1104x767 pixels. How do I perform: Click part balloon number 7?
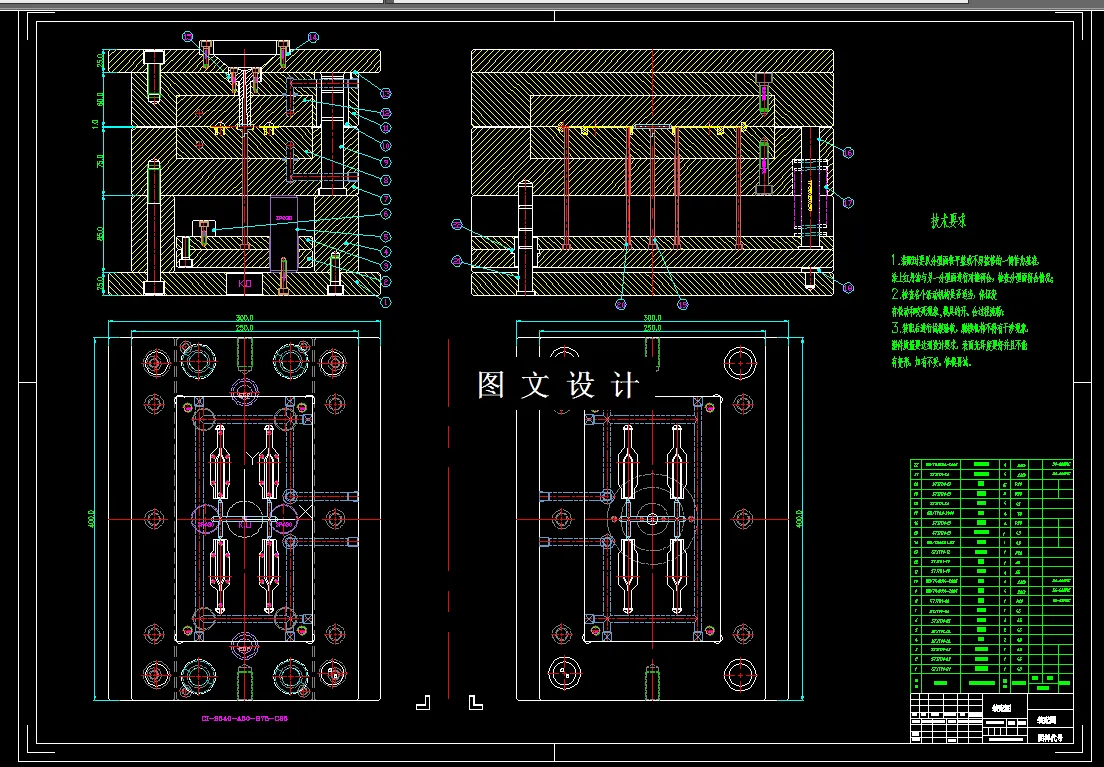click(x=385, y=200)
